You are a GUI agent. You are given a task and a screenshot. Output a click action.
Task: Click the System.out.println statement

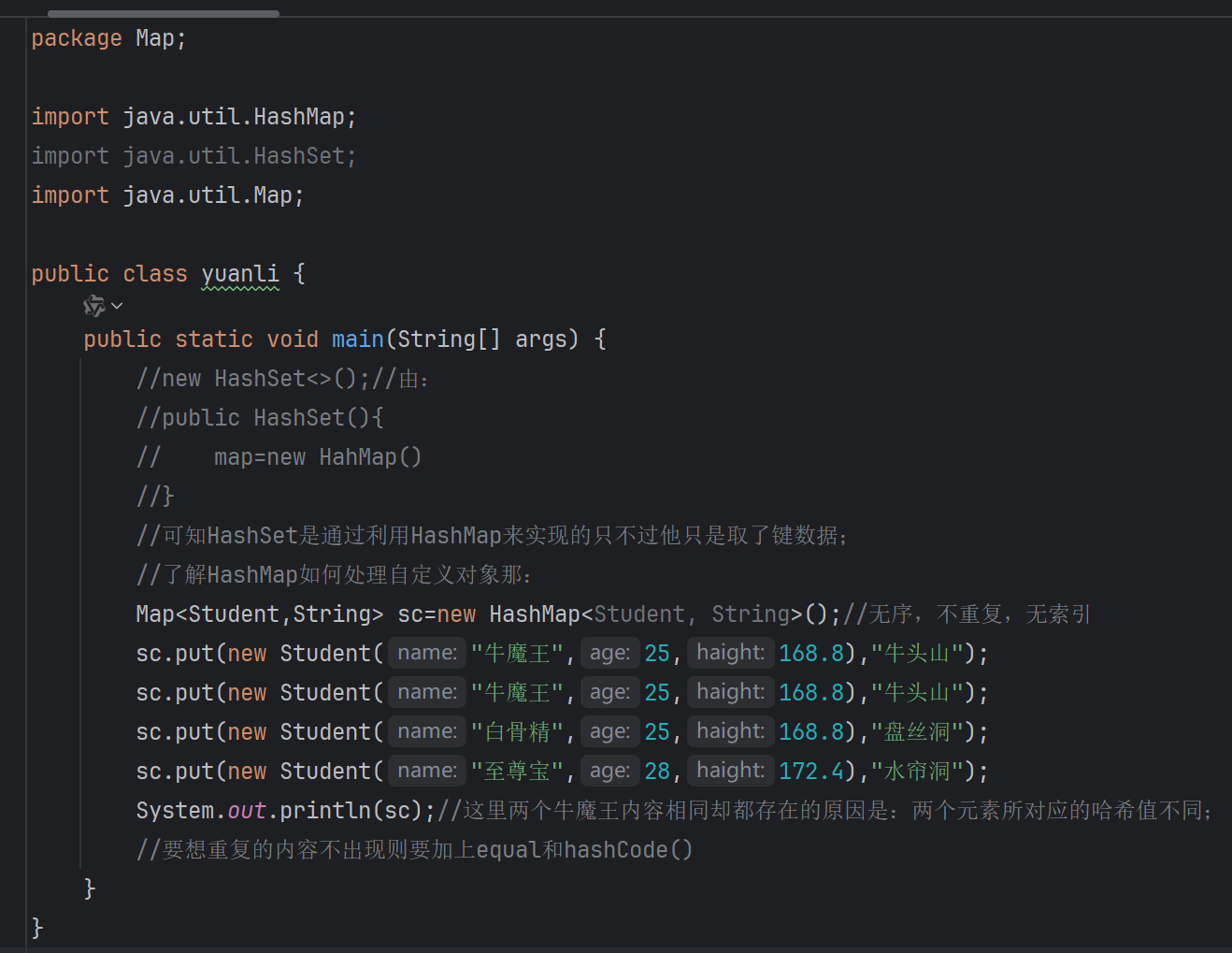click(280, 809)
